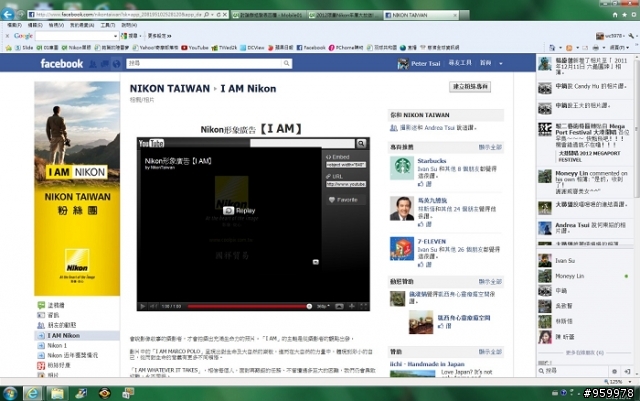
Task: Open the account dropdown arrow in Facebook header
Action: (500, 64)
